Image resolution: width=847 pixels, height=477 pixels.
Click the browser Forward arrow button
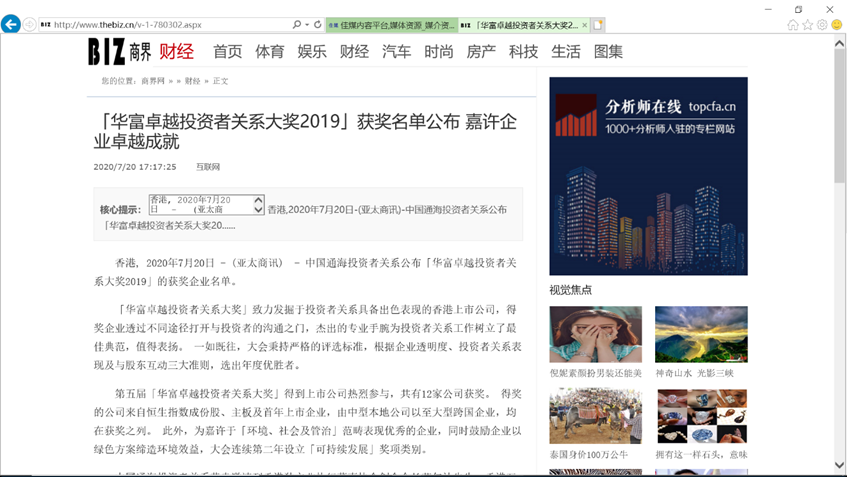click(x=30, y=24)
